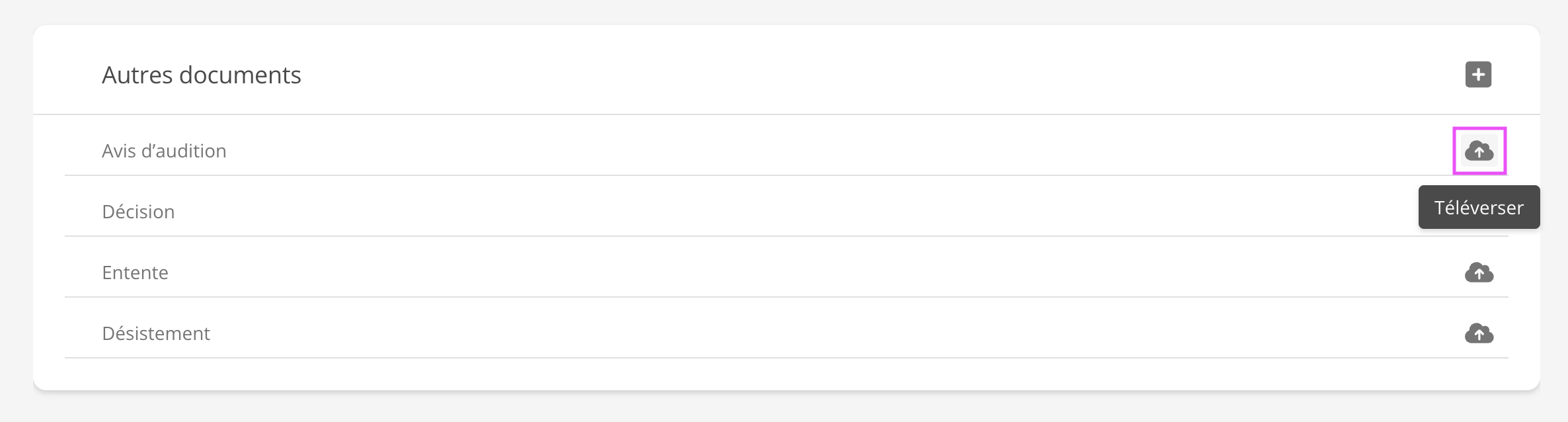Open the Décision document entry
The image size is (1568, 422).
click(x=138, y=212)
